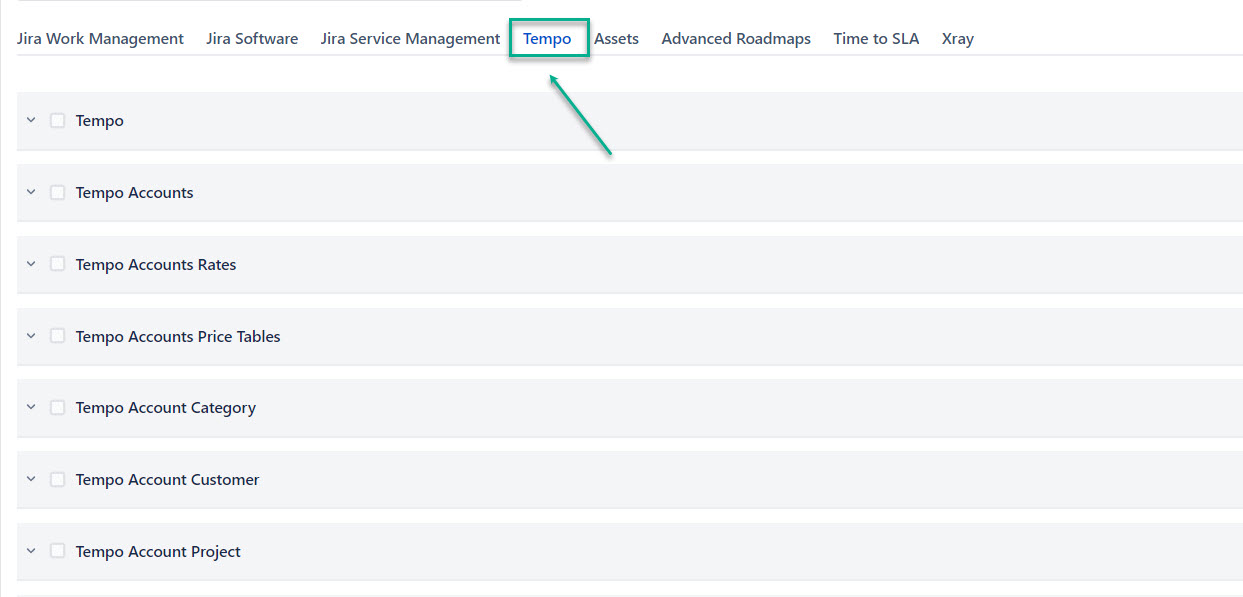This screenshot has width=1243, height=597.
Task: Open the Advanced Roadmaps tab
Action: coord(736,39)
